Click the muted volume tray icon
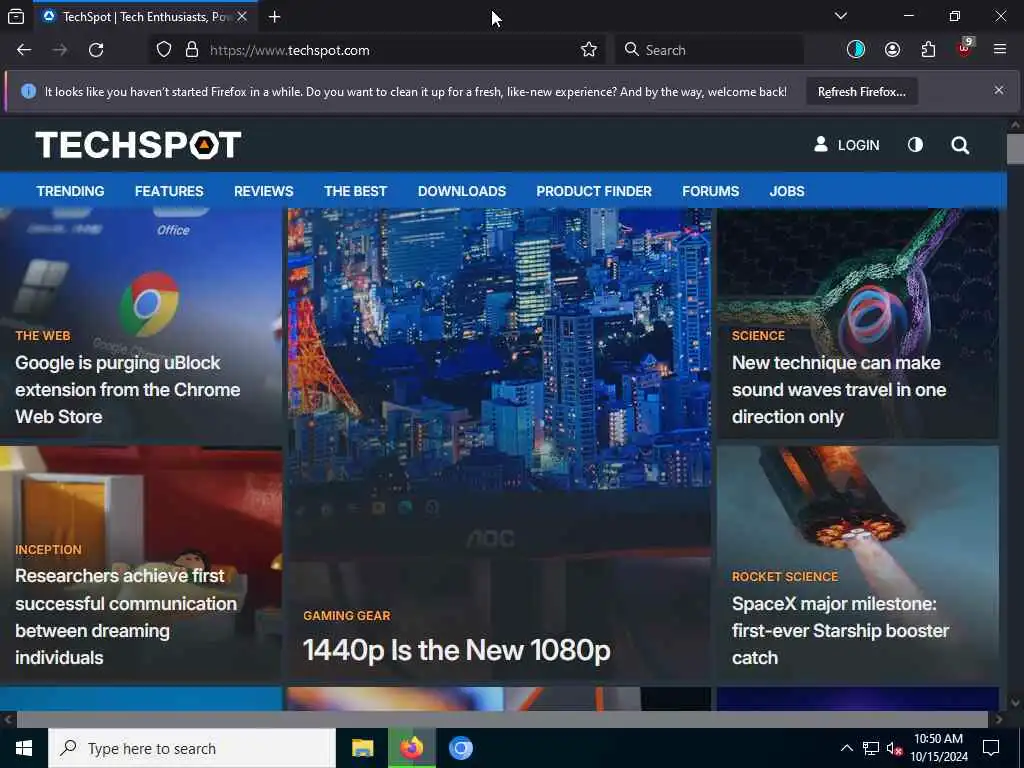This screenshot has height=768, width=1024. click(894, 748)
